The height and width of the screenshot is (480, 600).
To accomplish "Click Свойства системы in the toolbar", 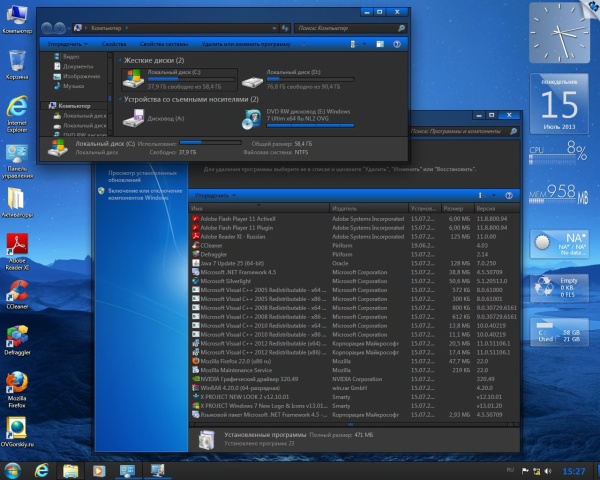I will [x=163, y=45].
